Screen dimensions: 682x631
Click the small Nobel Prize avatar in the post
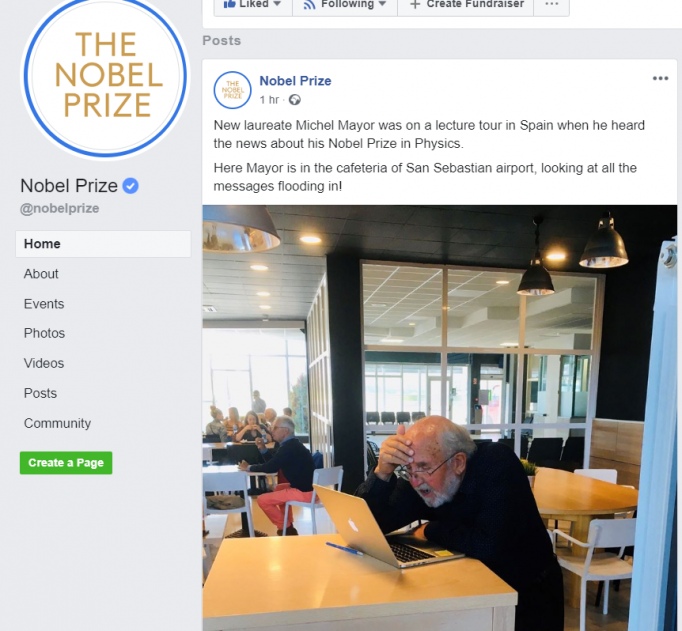[233, 90]
